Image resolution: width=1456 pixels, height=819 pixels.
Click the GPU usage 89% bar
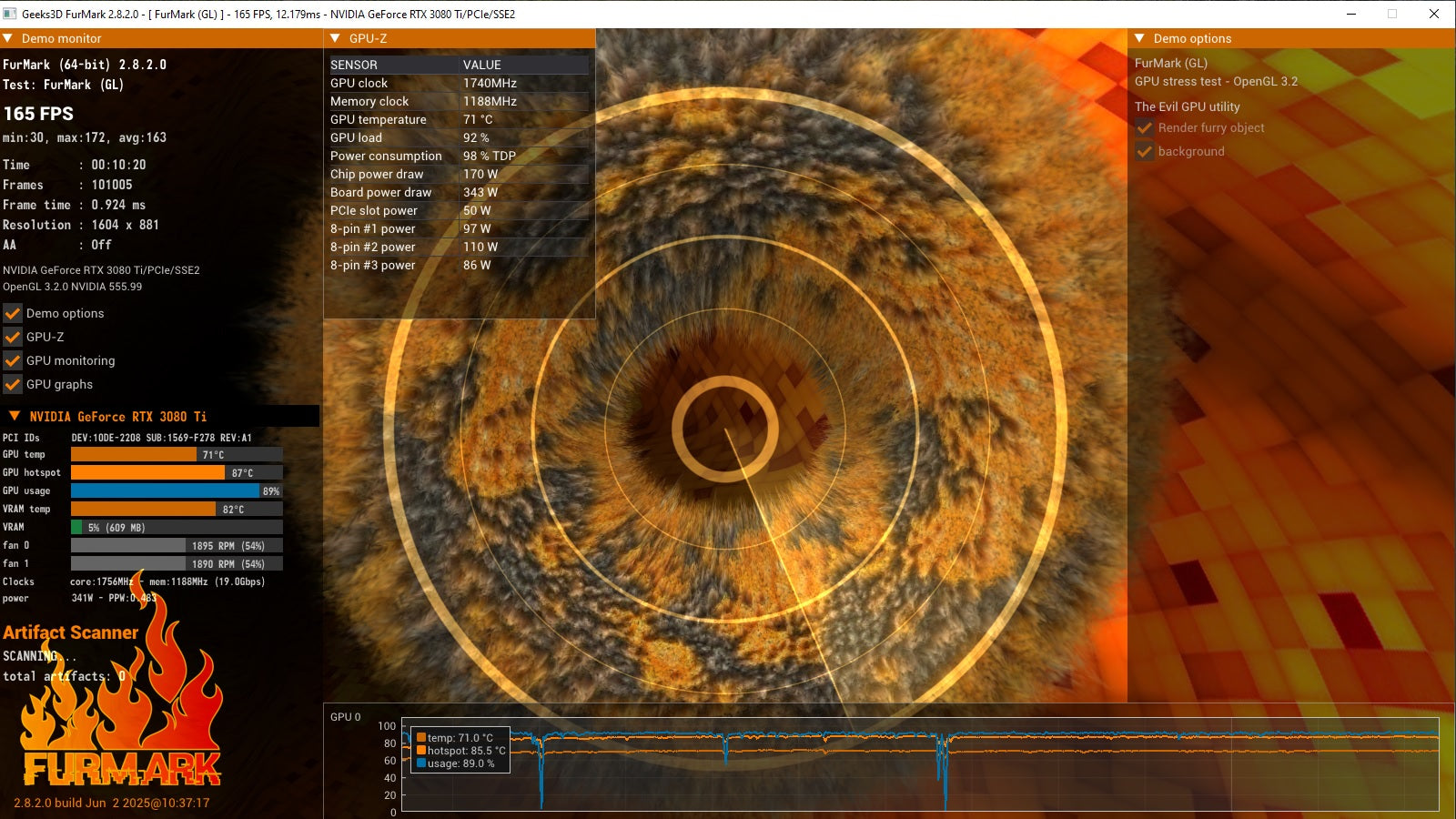[x=177, y=490]
